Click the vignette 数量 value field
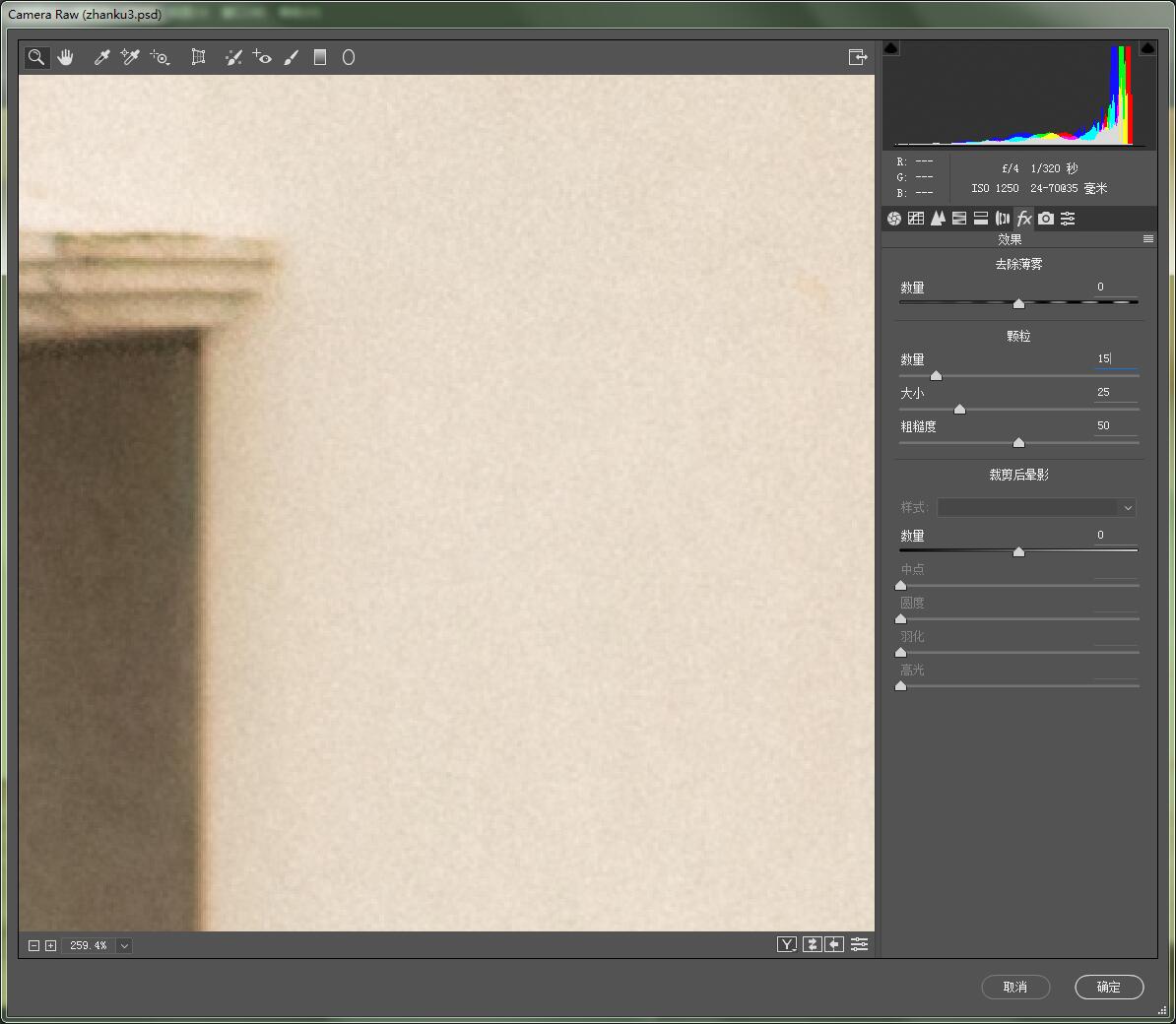This screenshot has width=1176, height=1024. click(x=1115, y=536)
